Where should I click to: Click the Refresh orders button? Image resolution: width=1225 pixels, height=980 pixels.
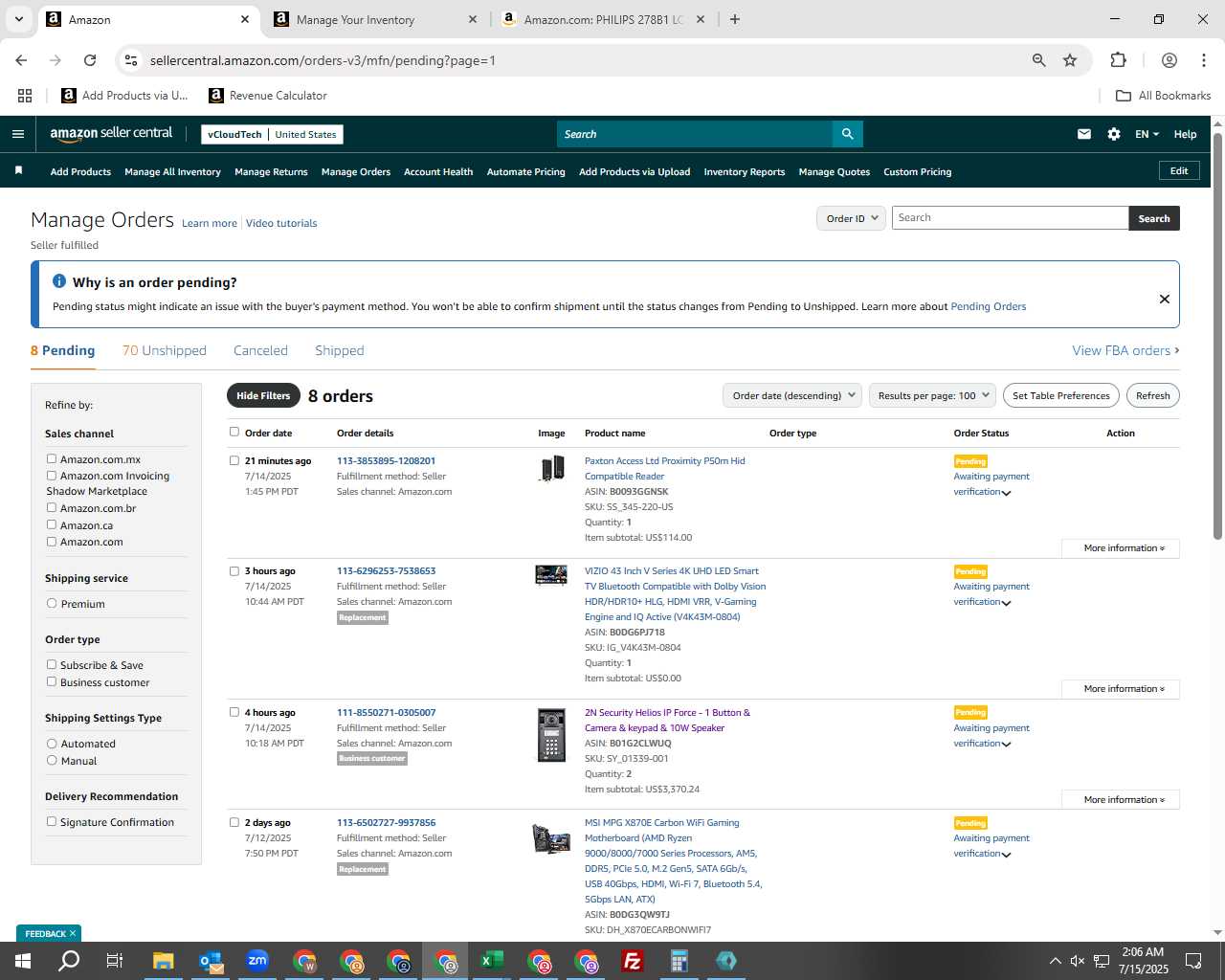coord(1153,395)
